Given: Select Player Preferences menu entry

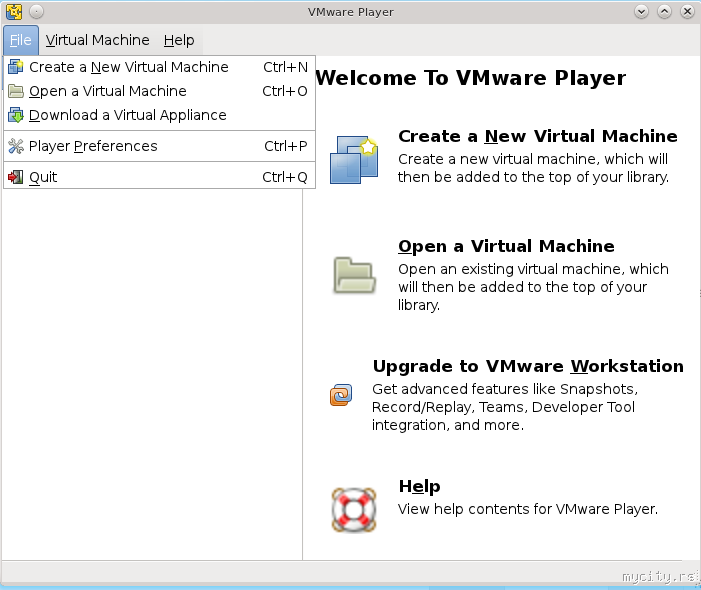Looking at the screenshot, I should (159, 146).
